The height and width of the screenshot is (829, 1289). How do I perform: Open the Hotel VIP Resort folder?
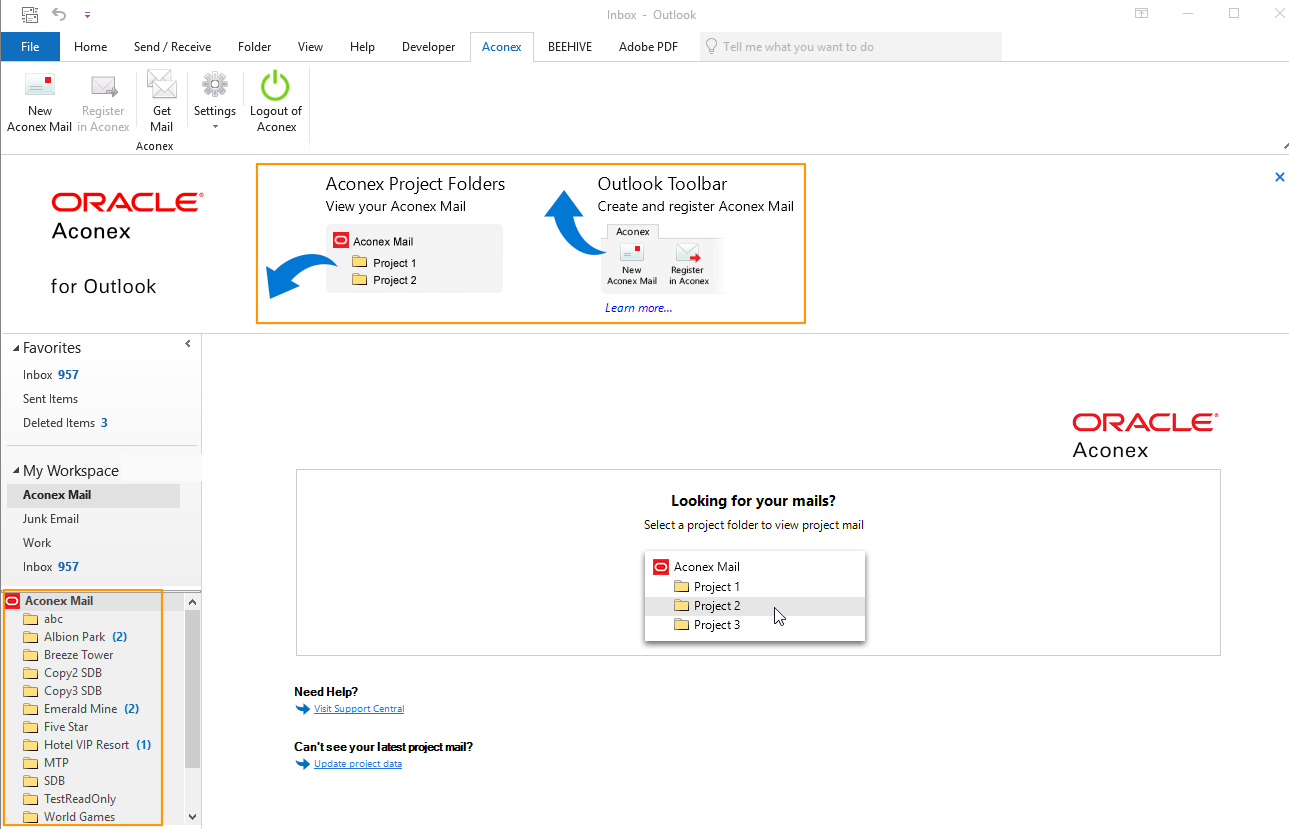tap(86, 745)
